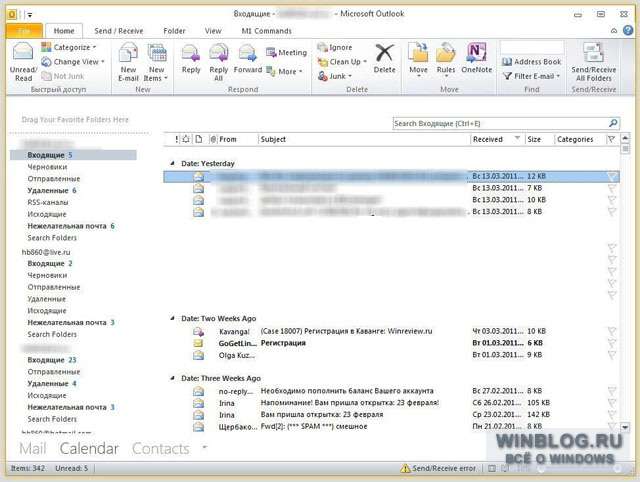Open the Rules menu
Screen dimensions: 640x482
(446, 60)
